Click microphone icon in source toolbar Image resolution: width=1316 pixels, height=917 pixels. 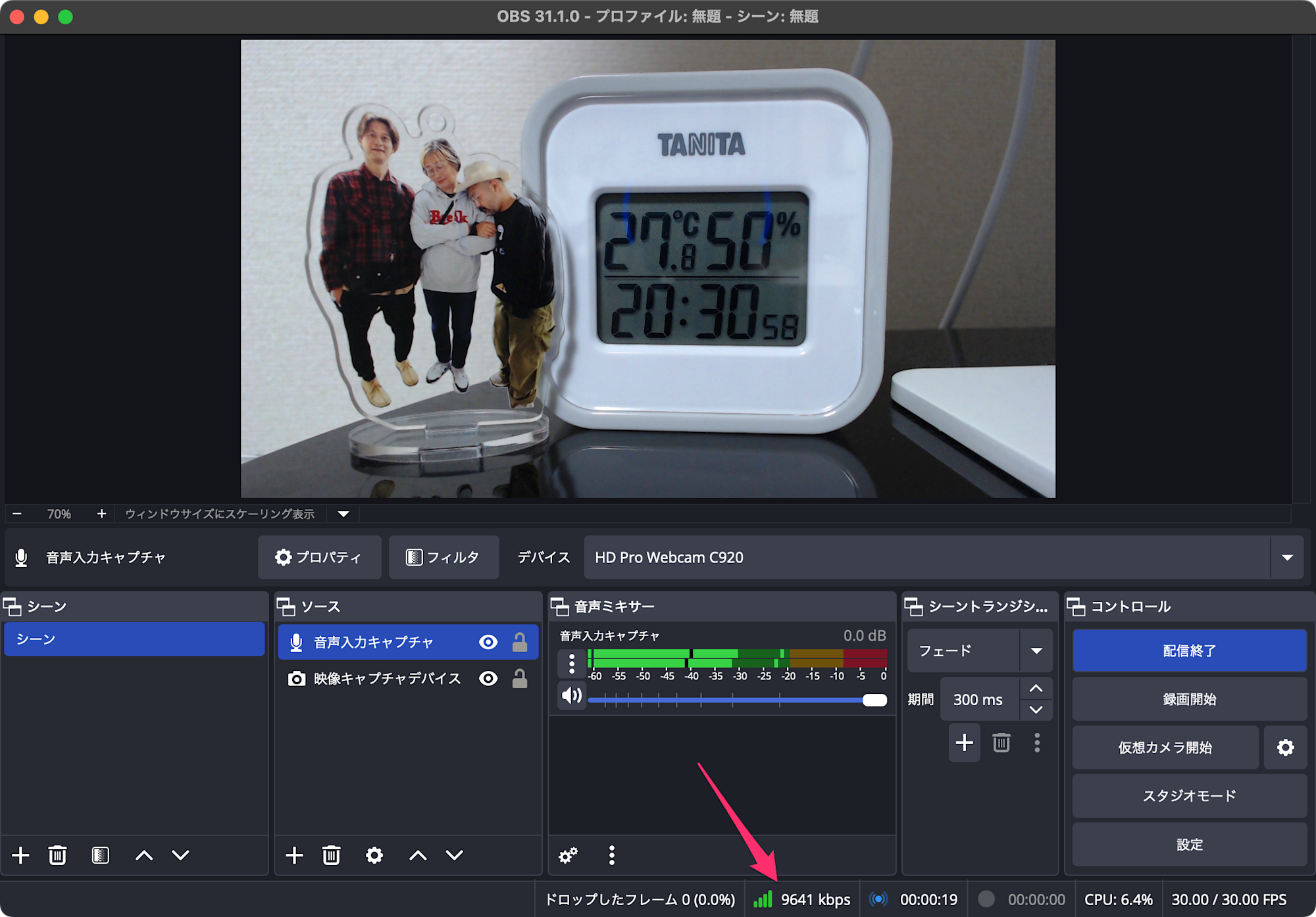click(x=21, y=557)
